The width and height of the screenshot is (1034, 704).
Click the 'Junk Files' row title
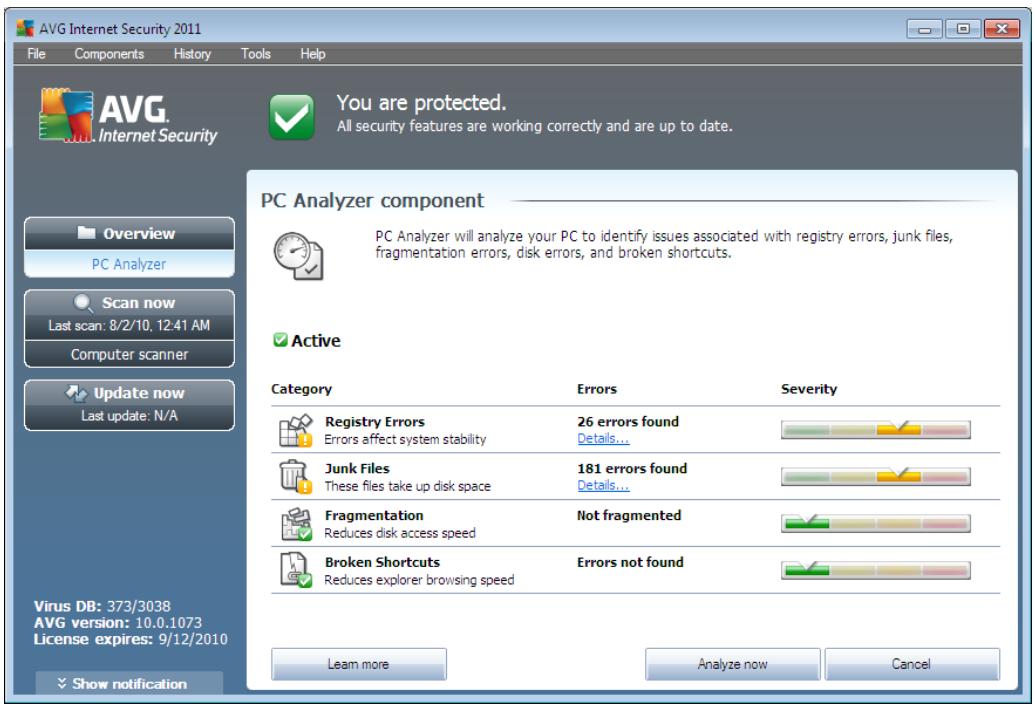pos(357,469)
